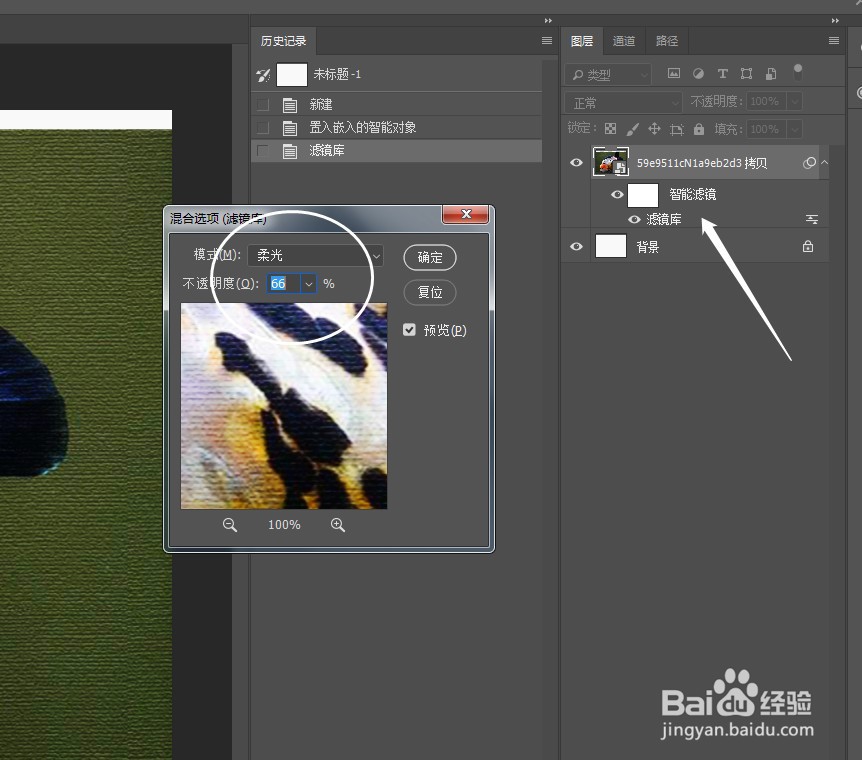Collapse the History panel double-arrow
The image size is (862, 760).
(x=548, y=20)
